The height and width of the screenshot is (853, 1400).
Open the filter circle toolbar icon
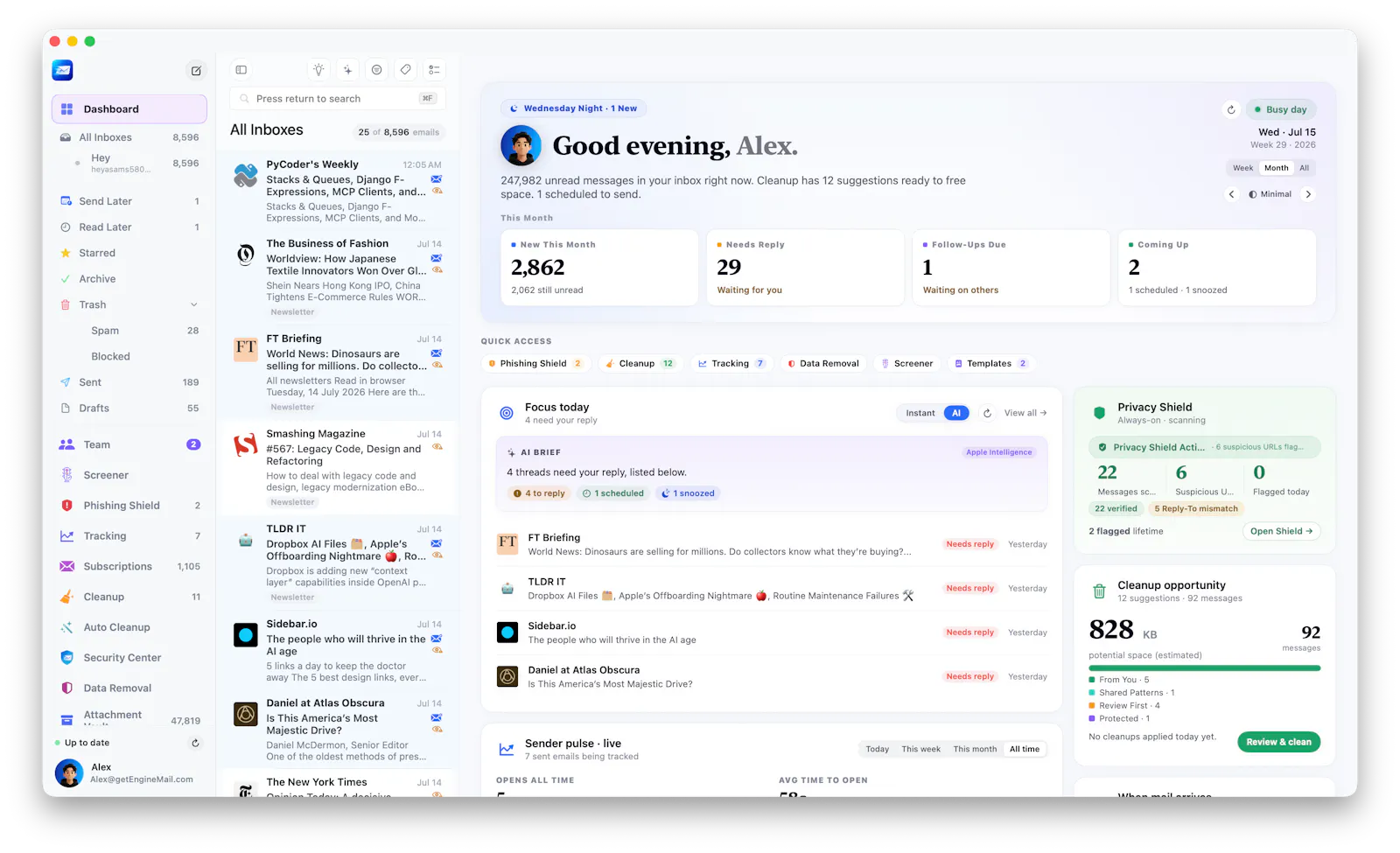click(x=376, y=70)
